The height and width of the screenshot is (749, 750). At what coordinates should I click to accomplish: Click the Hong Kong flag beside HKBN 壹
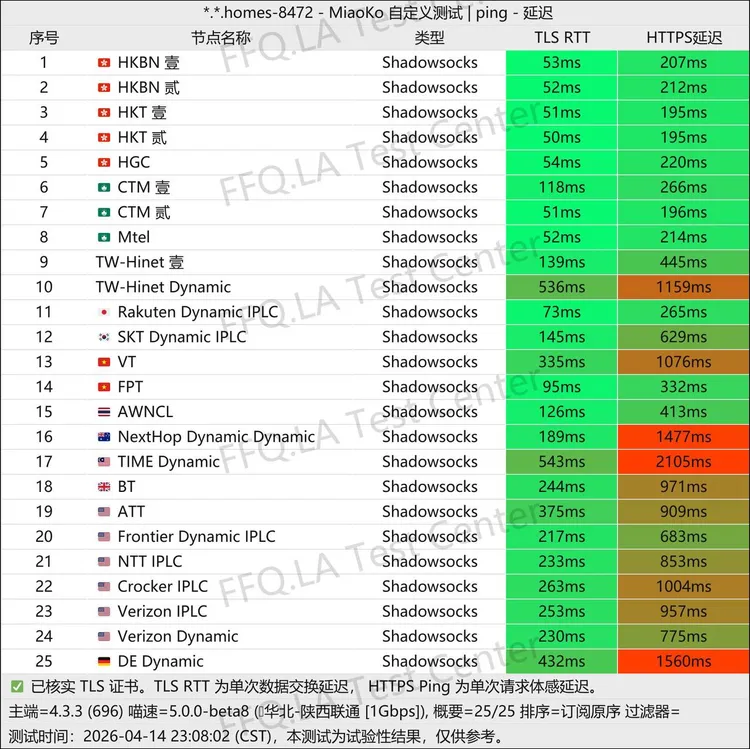coord(104,63)
